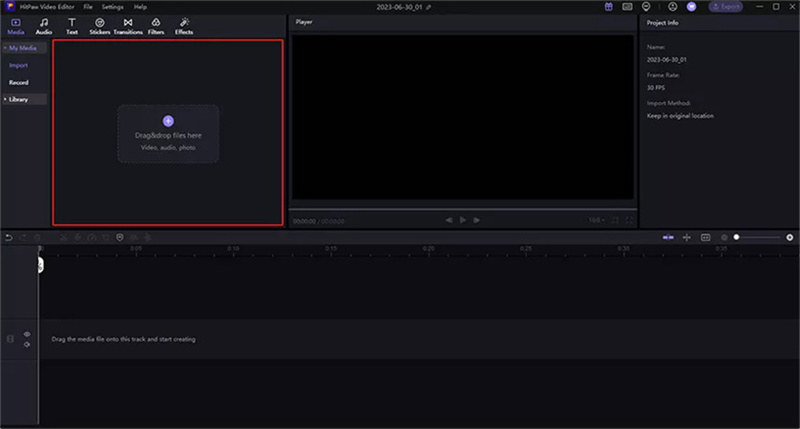Image resolution: width=800 pixels, height=429 pixels.
Task: Open the File menu
Action: [x=88, y=6]
